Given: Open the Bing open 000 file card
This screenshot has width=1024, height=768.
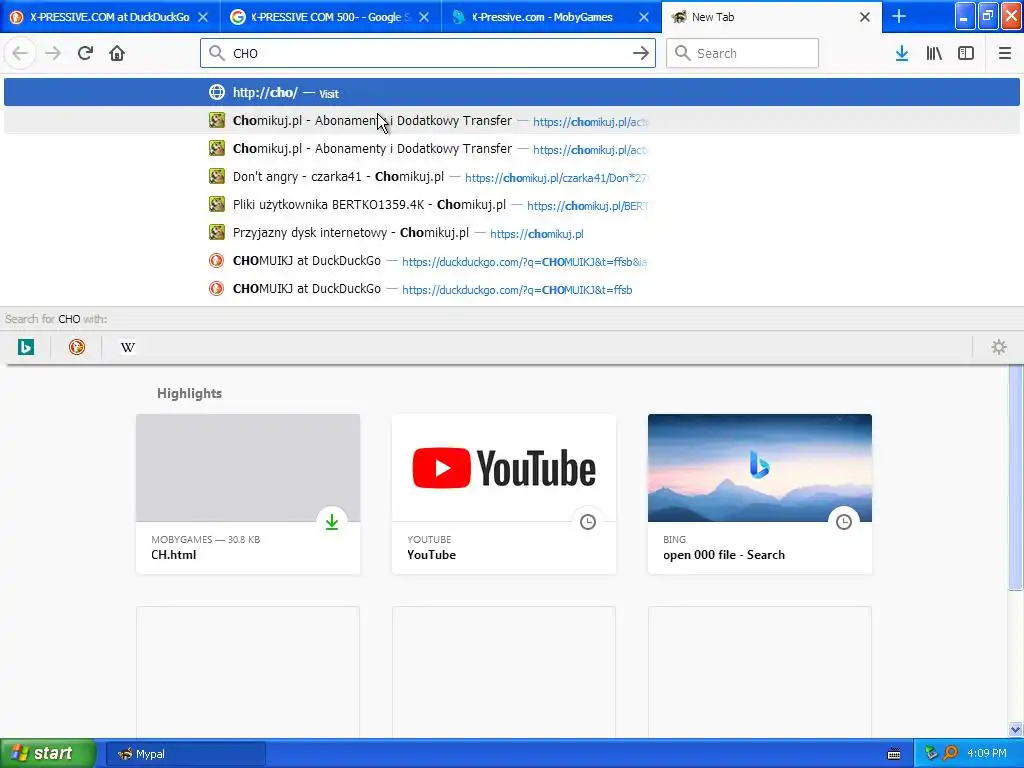Looking at the screenshot, I should click(x=760, y=494).
